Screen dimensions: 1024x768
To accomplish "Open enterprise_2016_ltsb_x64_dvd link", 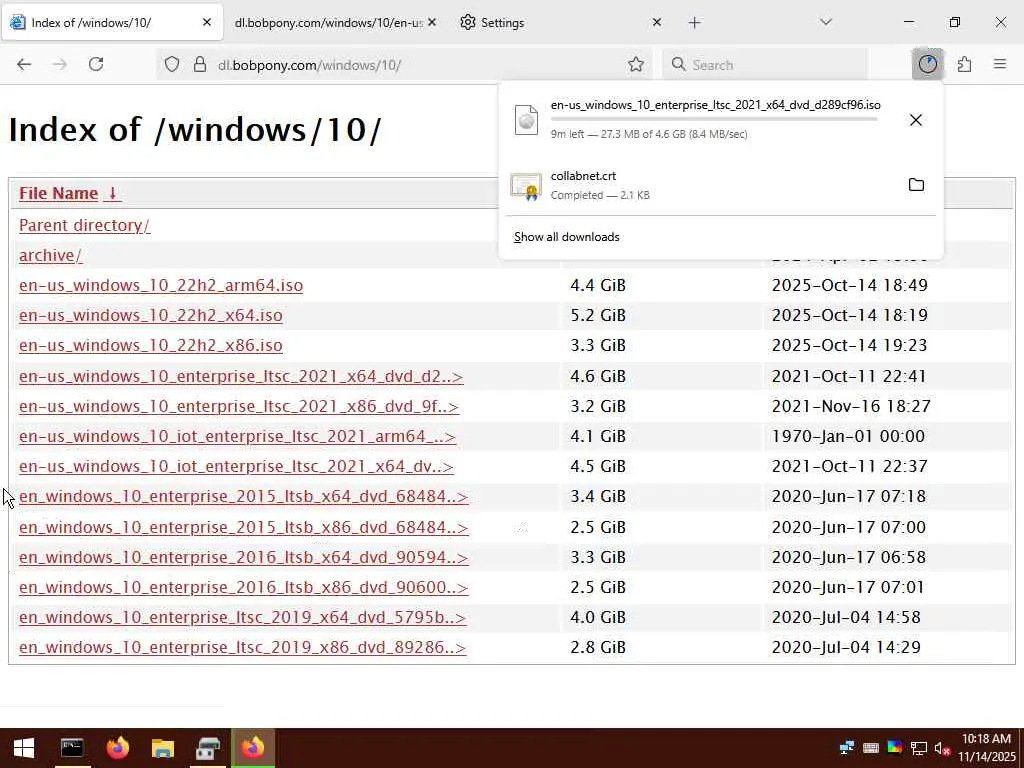I will click(244, 558).
